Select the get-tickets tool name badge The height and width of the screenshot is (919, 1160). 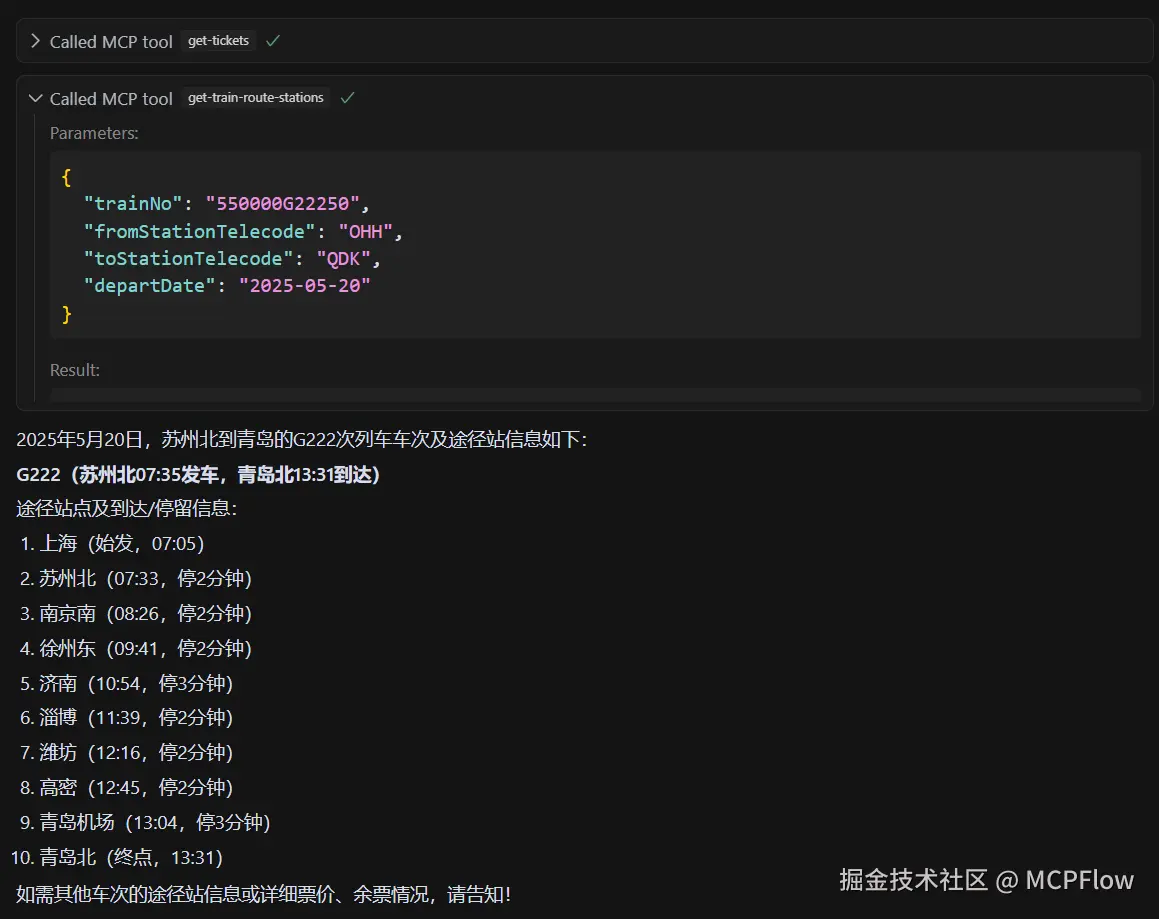click(218, 41)
